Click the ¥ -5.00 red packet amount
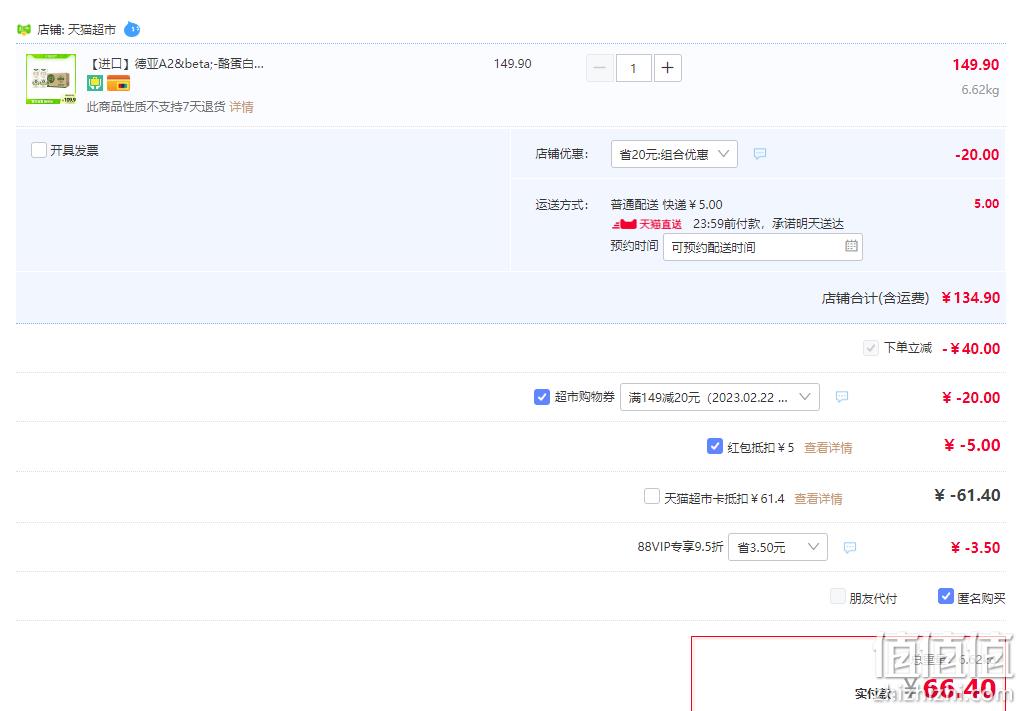The height and width of the screenshot is (711, 1023). coord(972,446)
